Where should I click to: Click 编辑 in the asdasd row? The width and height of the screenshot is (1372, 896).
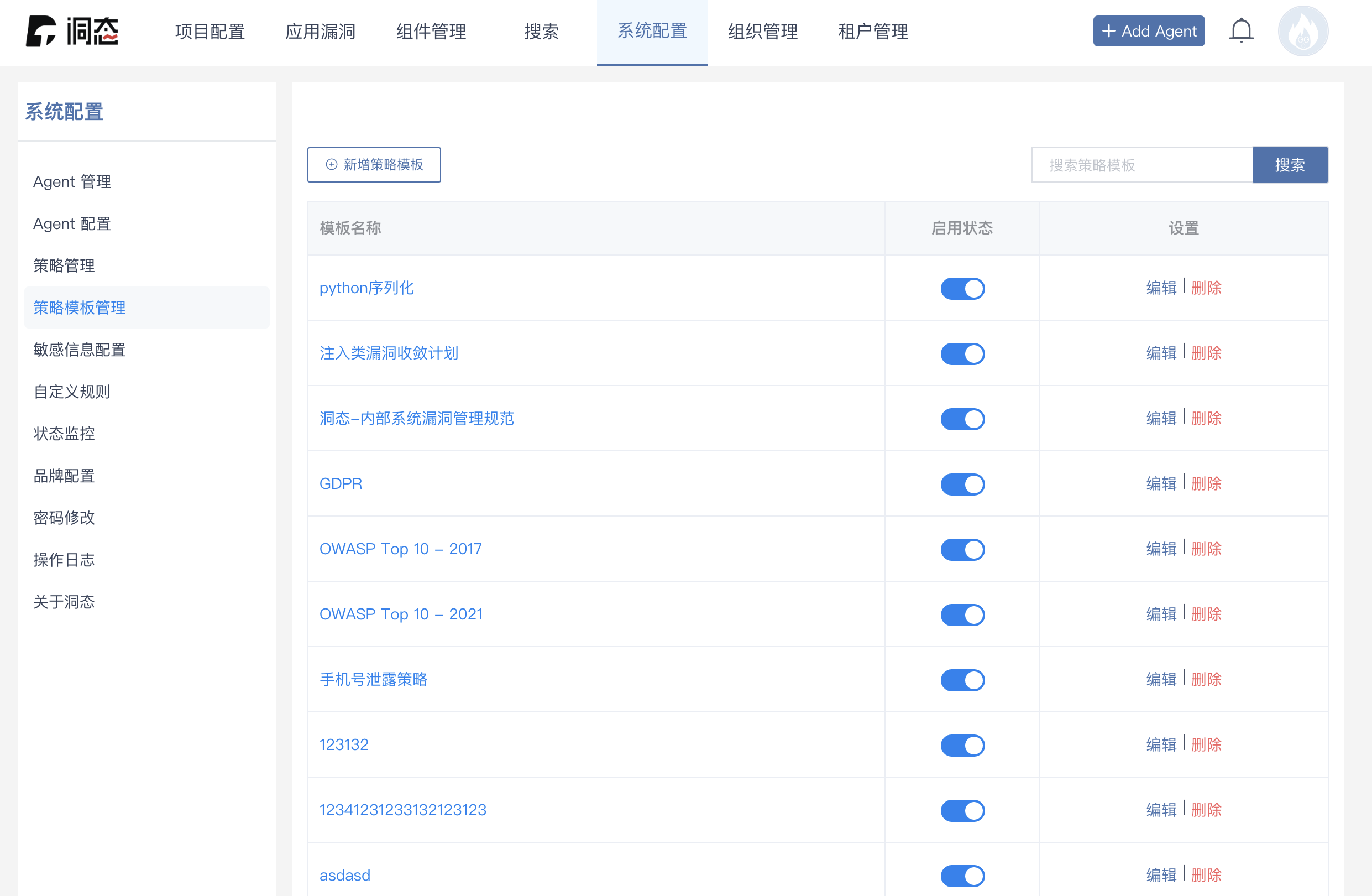[x=1161, y=874]
